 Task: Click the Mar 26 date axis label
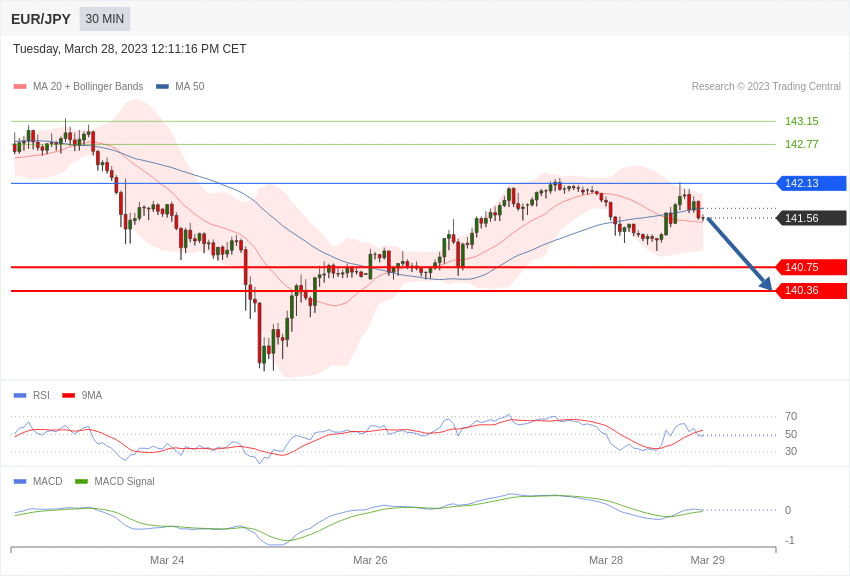pyautogui.click(x=370, y=560)
